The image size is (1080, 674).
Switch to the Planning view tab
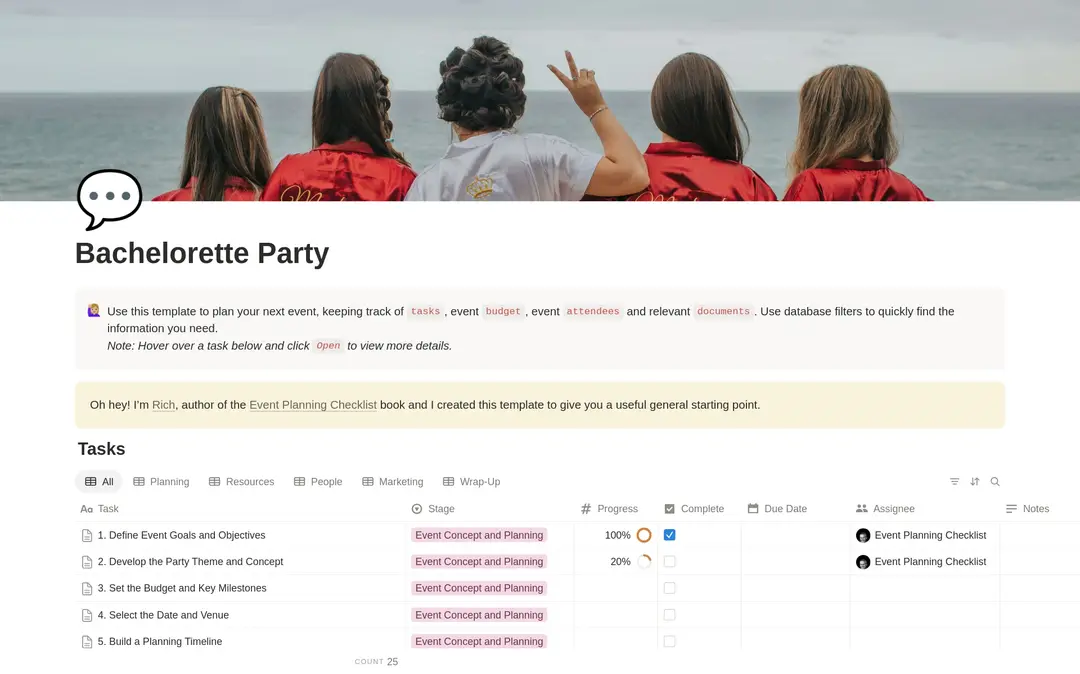coord(161,482)
